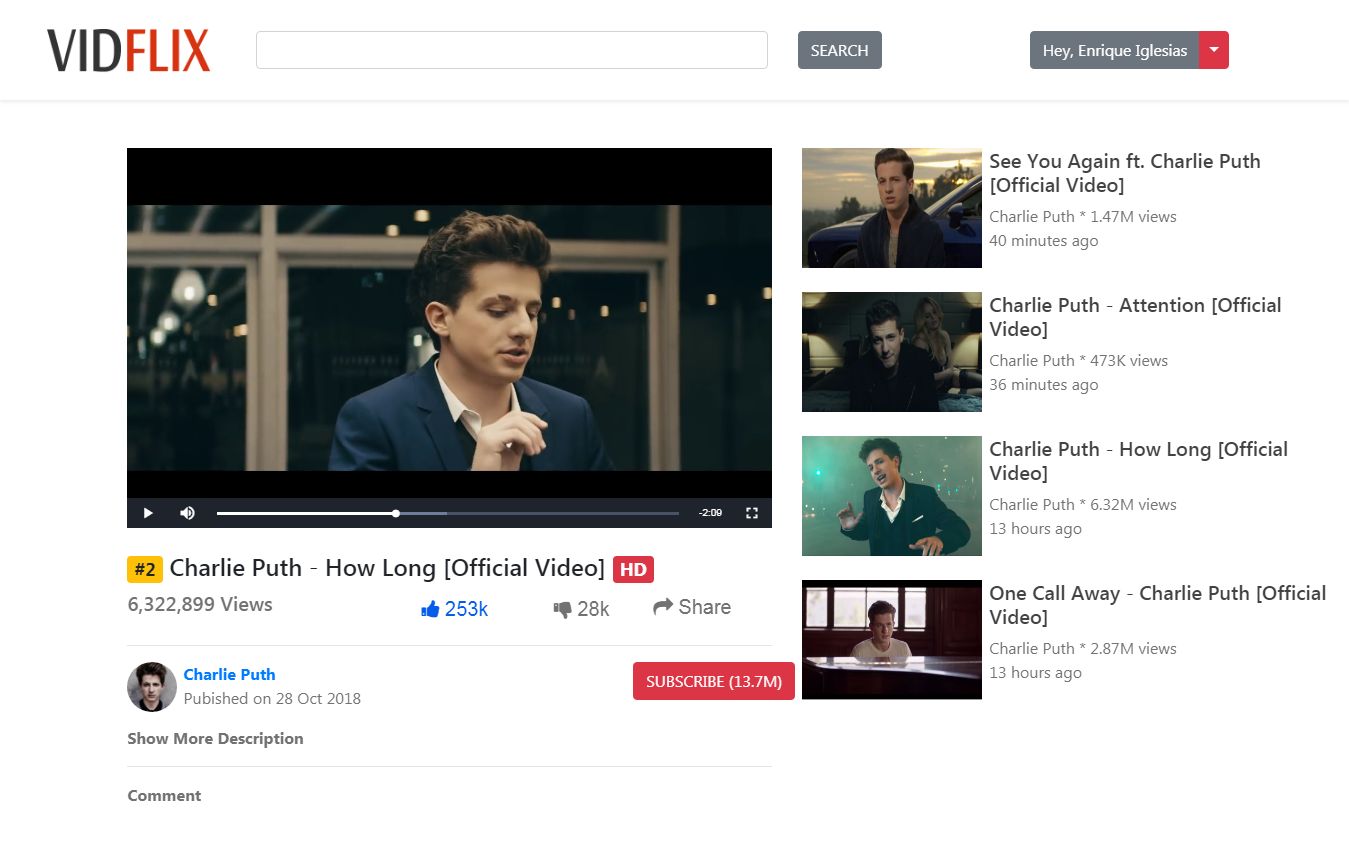Open the Charlie Puth channel name link
This screenshot has width=1349, height=855.
tap(229, 675)
